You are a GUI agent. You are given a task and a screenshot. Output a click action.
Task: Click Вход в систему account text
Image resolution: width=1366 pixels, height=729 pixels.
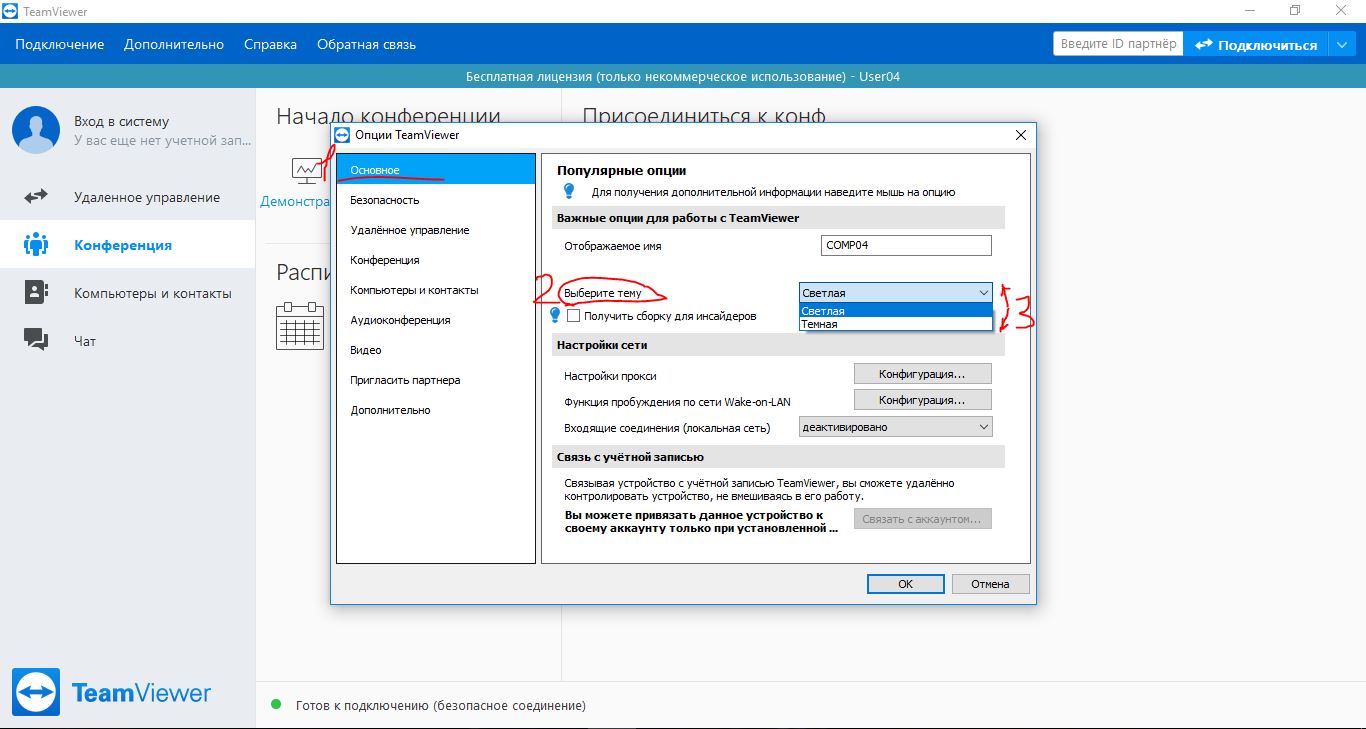[121, 121]
